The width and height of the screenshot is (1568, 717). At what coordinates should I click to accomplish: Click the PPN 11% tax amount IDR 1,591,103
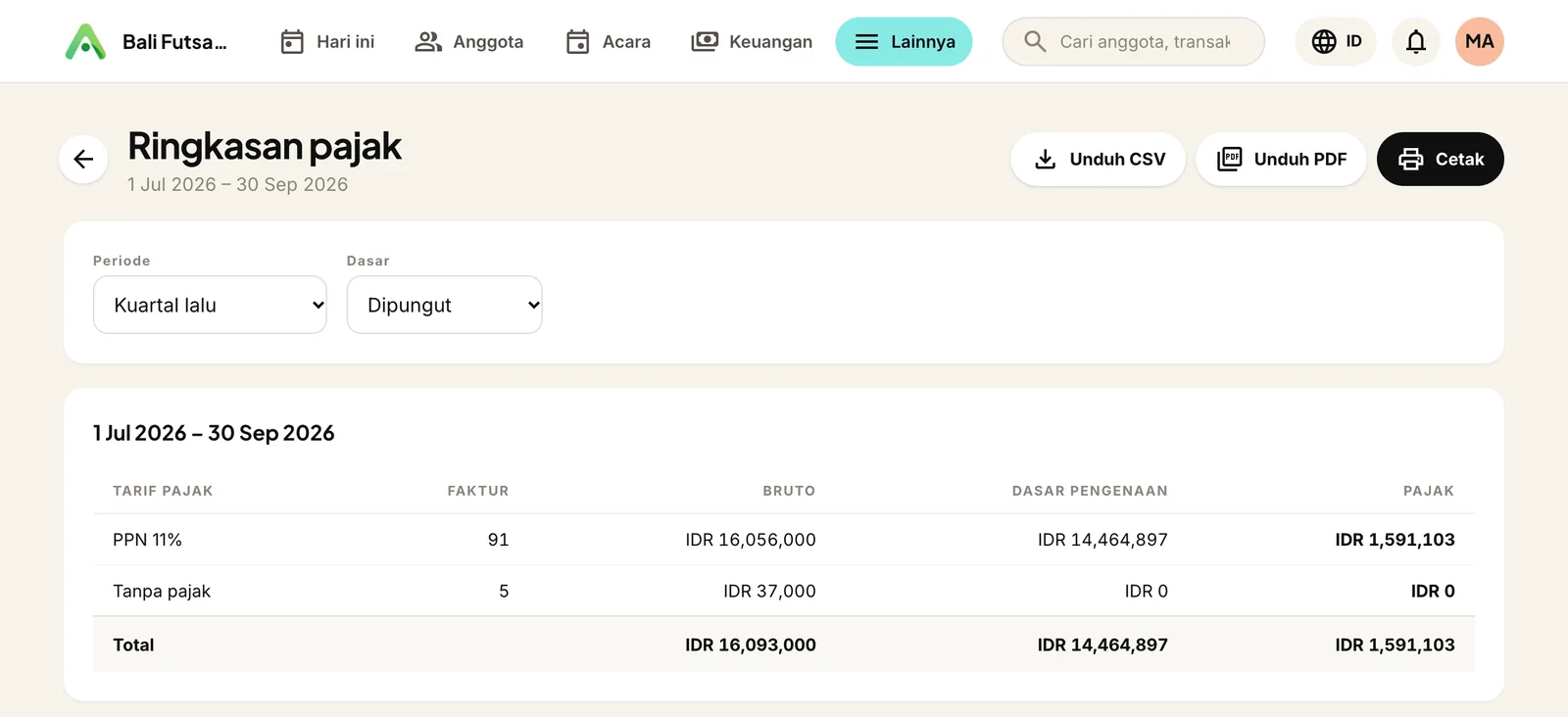(x=1395, y=540)
